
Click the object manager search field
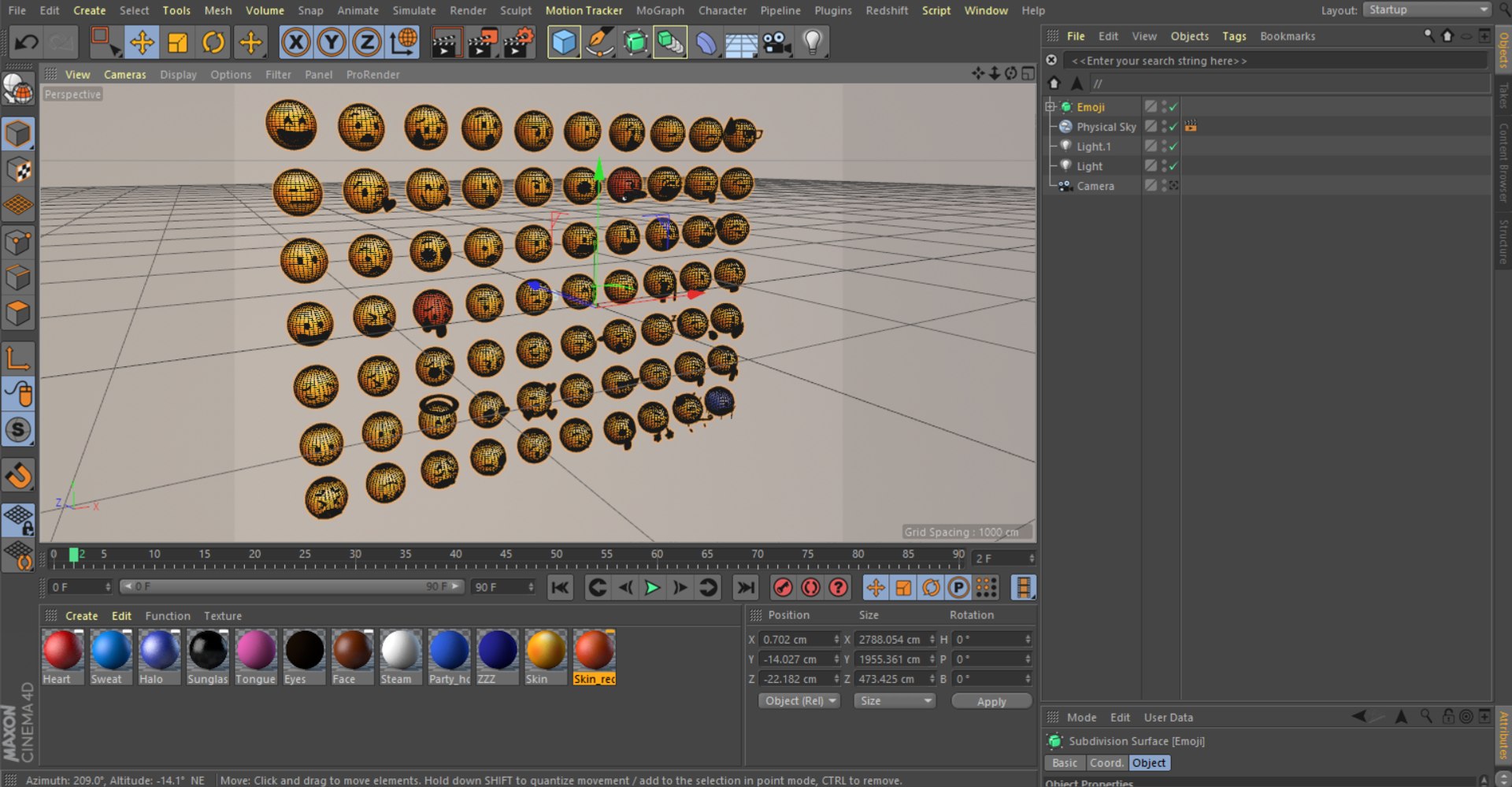tap(1276, 61)
